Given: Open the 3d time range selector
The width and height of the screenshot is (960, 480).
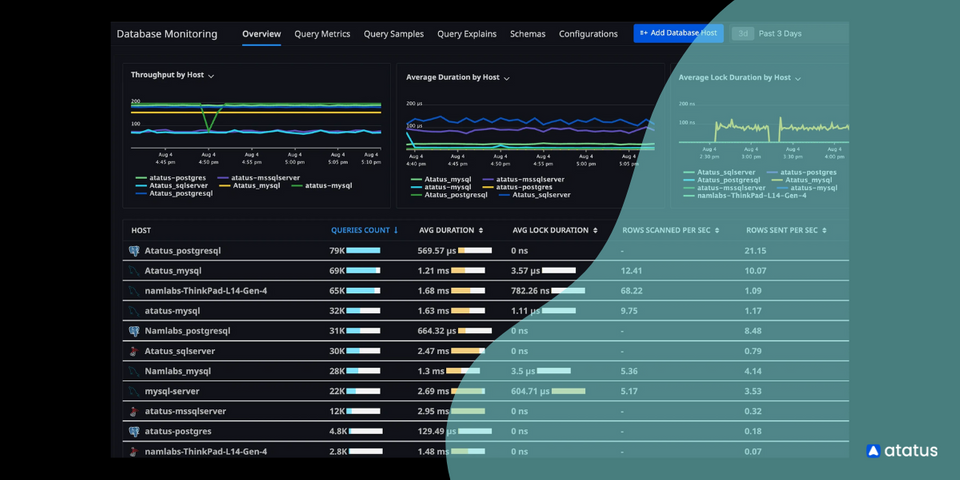Looking at the screenshot, I should (x=743, y=34).
